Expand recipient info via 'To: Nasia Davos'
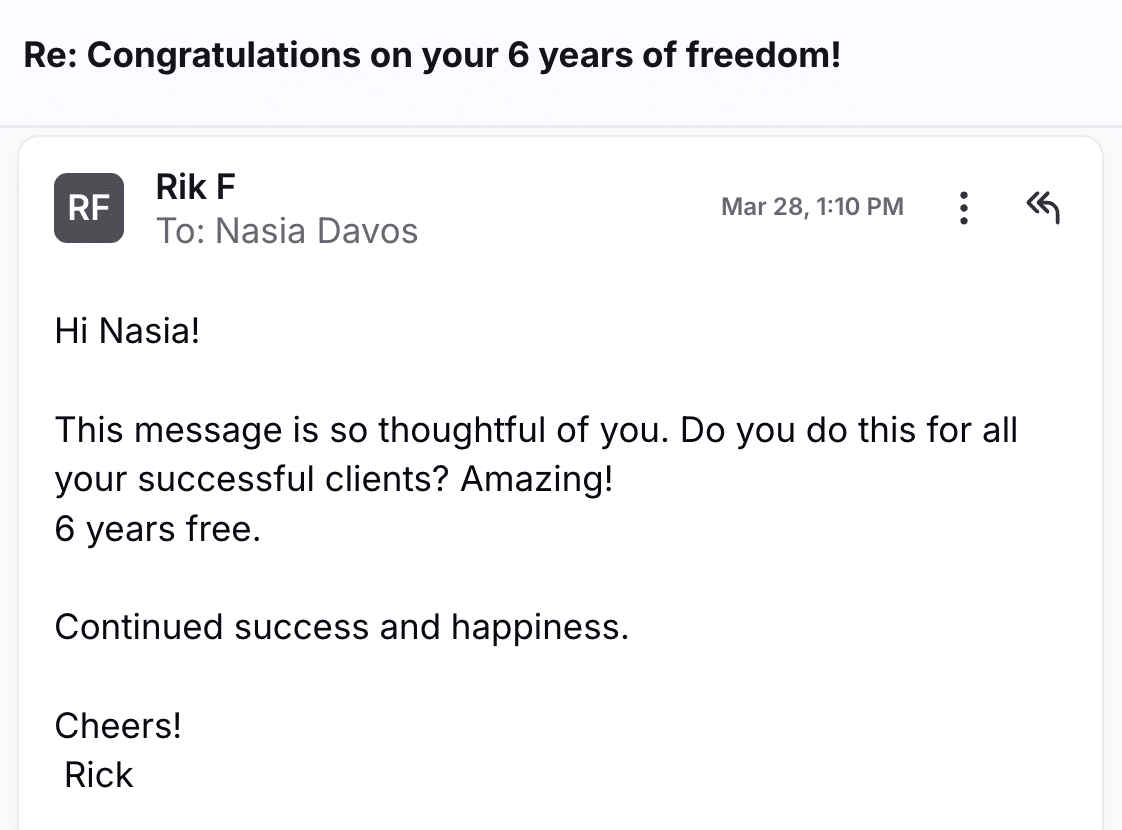Viewport: 1122px width, 830px height. pos(287,231)
